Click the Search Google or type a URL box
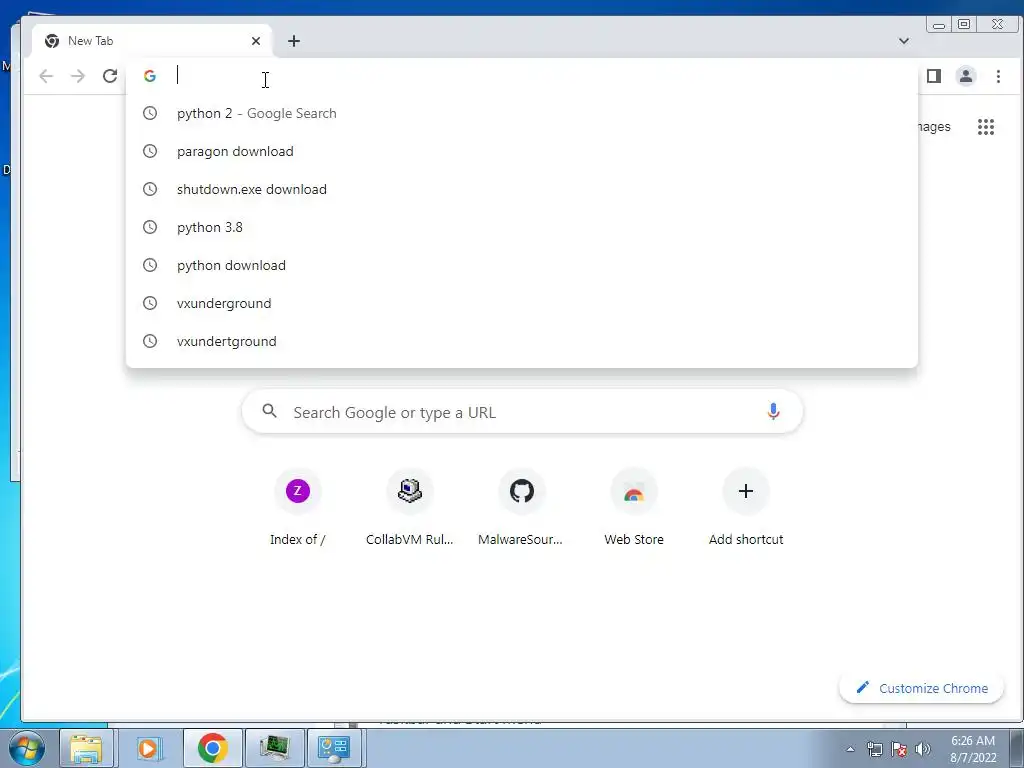 (522, 412)
